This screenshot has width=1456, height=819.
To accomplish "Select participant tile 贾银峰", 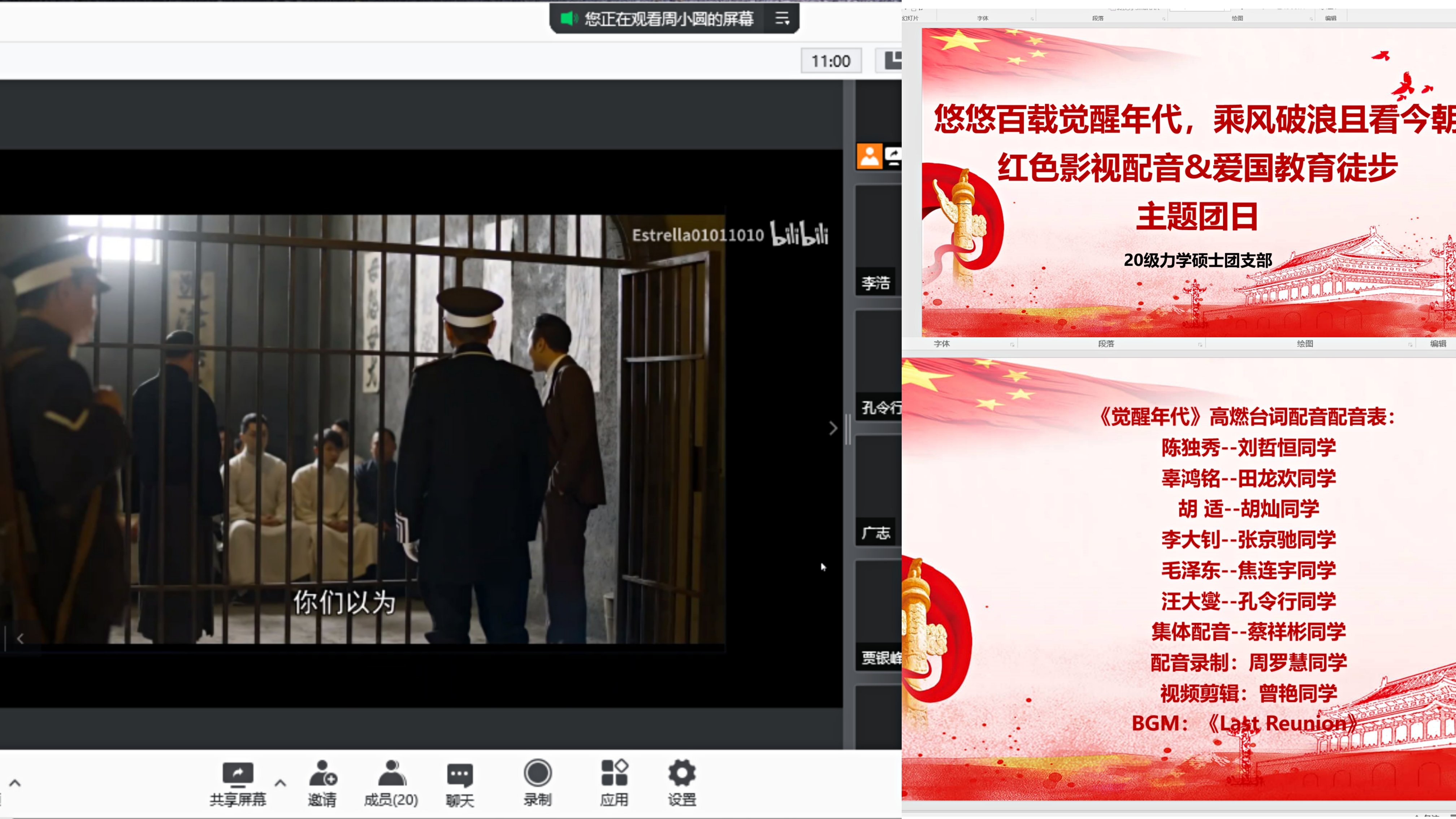I will (878, 616).
